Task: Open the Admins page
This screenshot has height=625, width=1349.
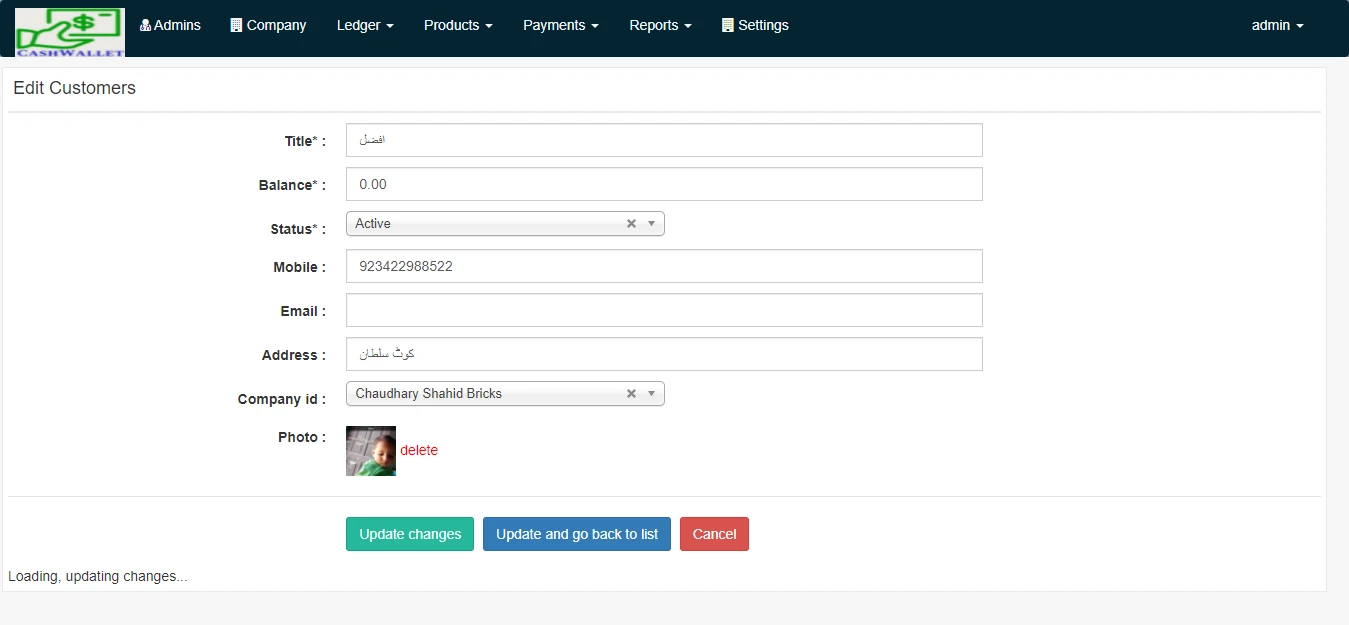Action: (170, 25)
